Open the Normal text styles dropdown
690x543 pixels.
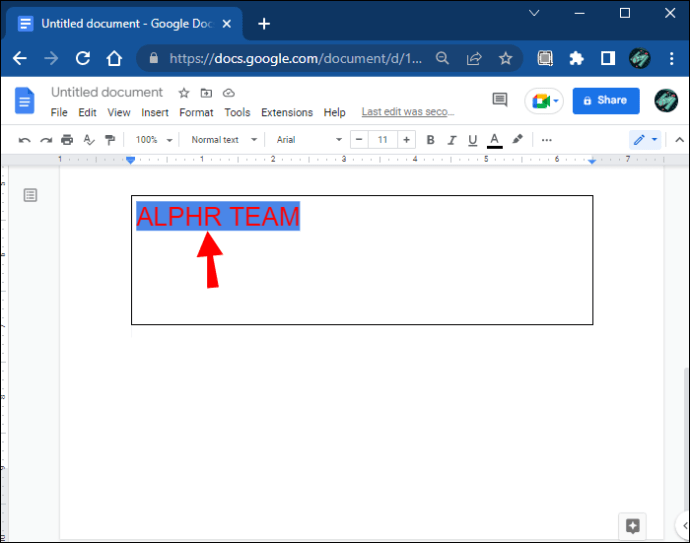pos(224,140)
